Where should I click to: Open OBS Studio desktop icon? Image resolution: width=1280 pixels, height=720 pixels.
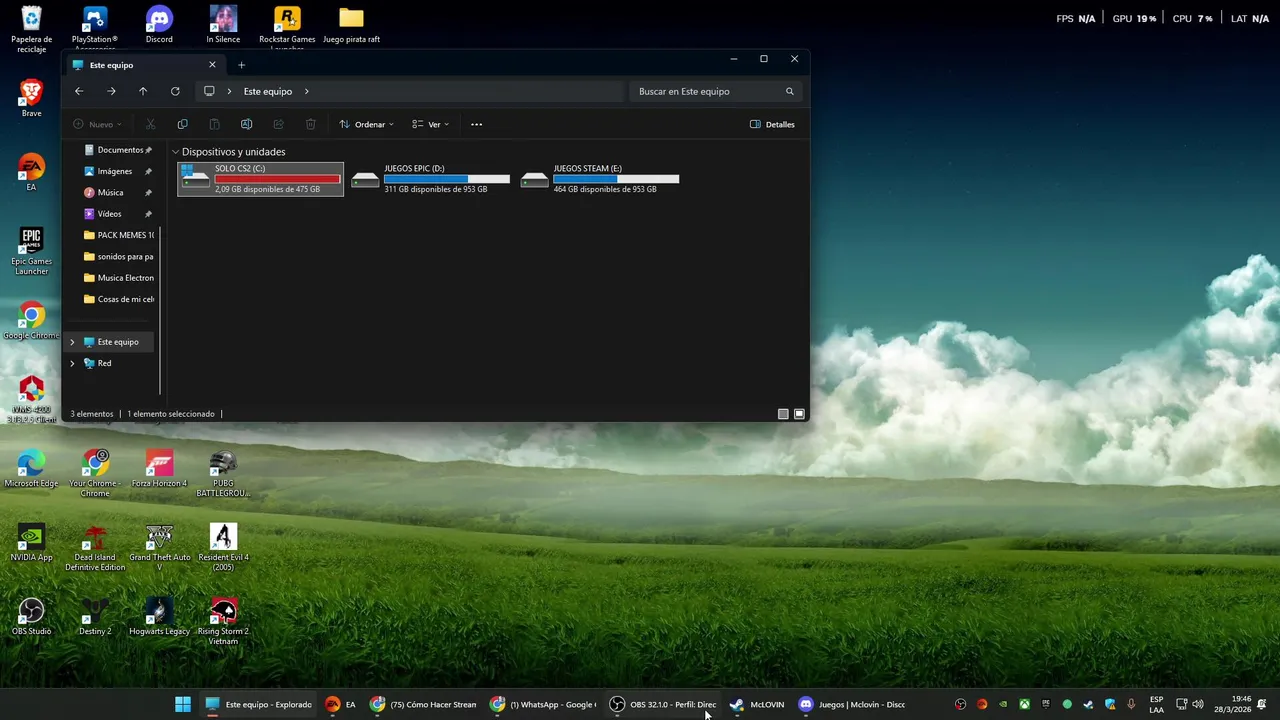click(x=31, y=617)
